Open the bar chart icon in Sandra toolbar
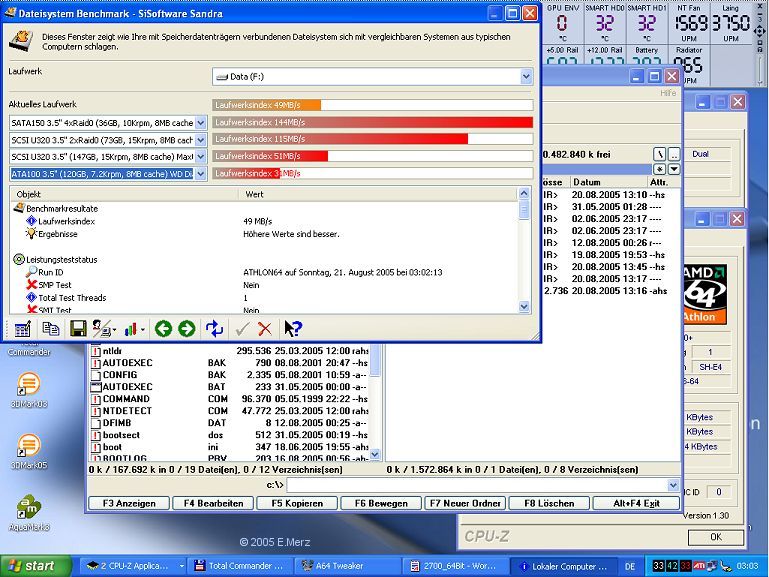769x577 pixels. pos(130,329)
